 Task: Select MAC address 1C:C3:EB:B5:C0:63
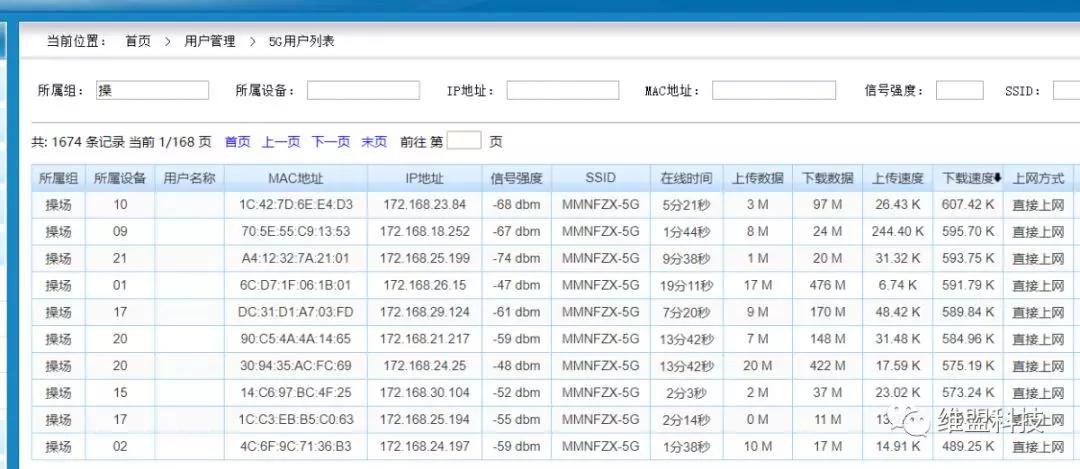coord(296,419)
